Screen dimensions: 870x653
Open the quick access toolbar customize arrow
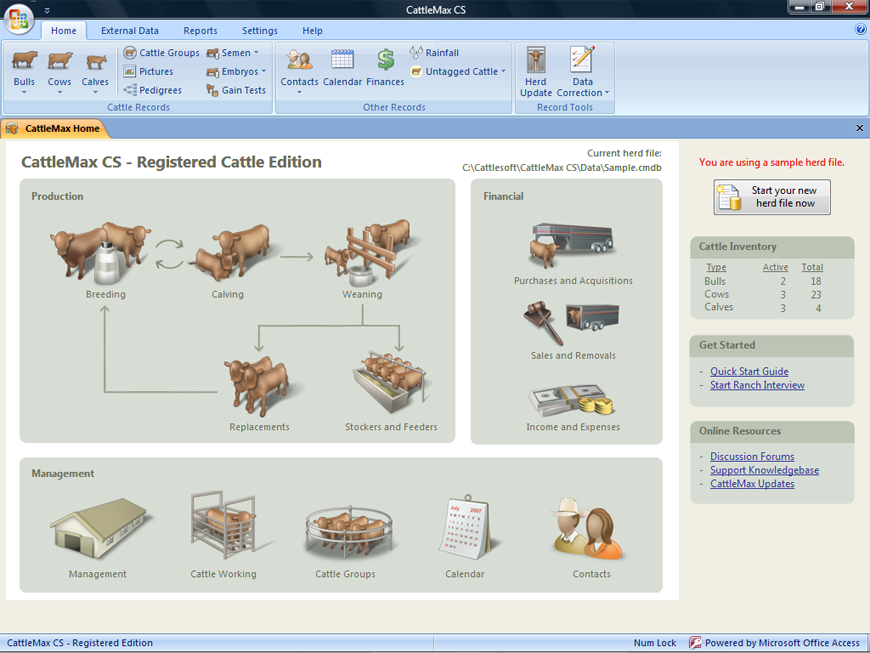[x=47, y=10]
